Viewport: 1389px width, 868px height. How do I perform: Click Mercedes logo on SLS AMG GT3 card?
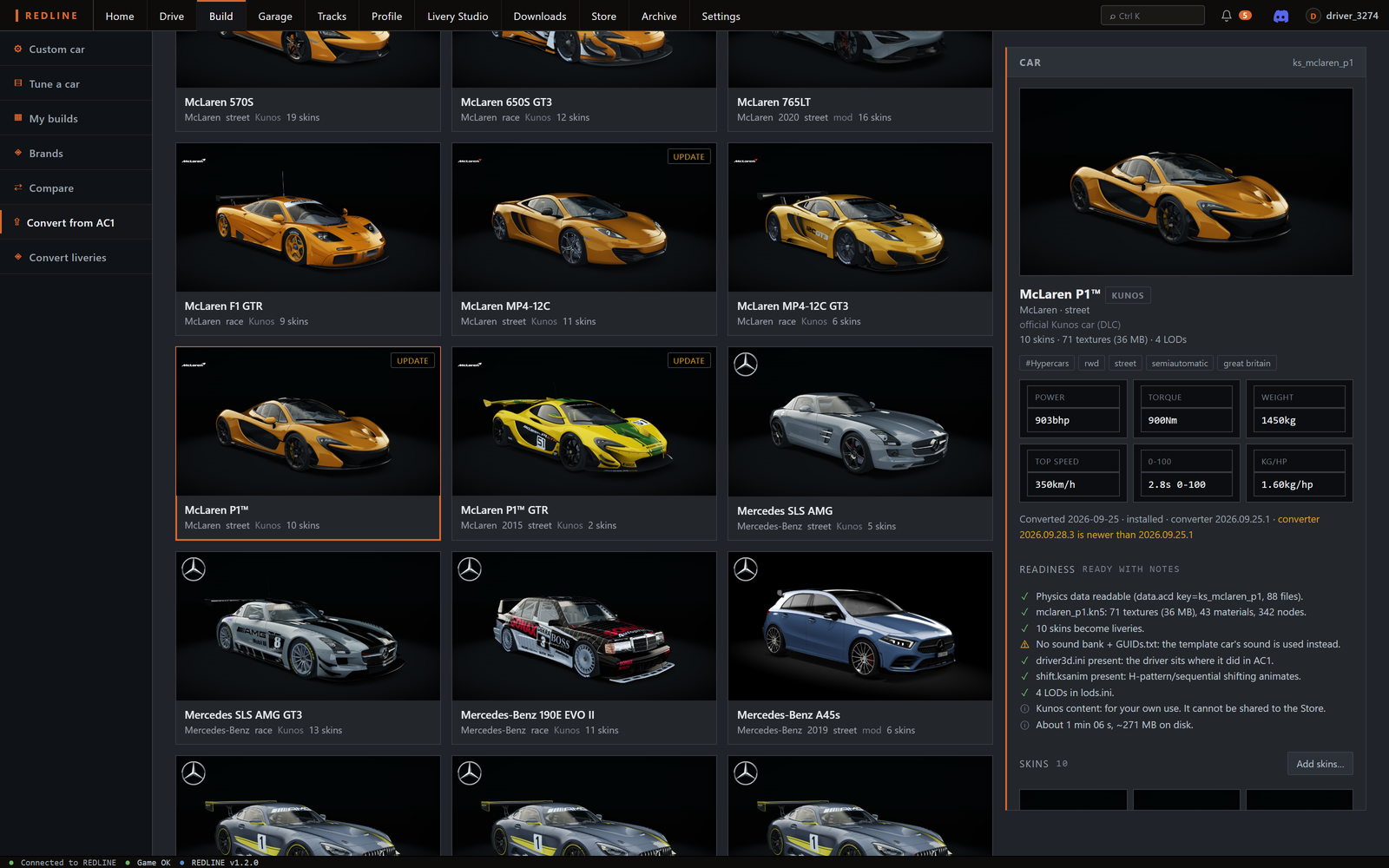tap(194, 569)
